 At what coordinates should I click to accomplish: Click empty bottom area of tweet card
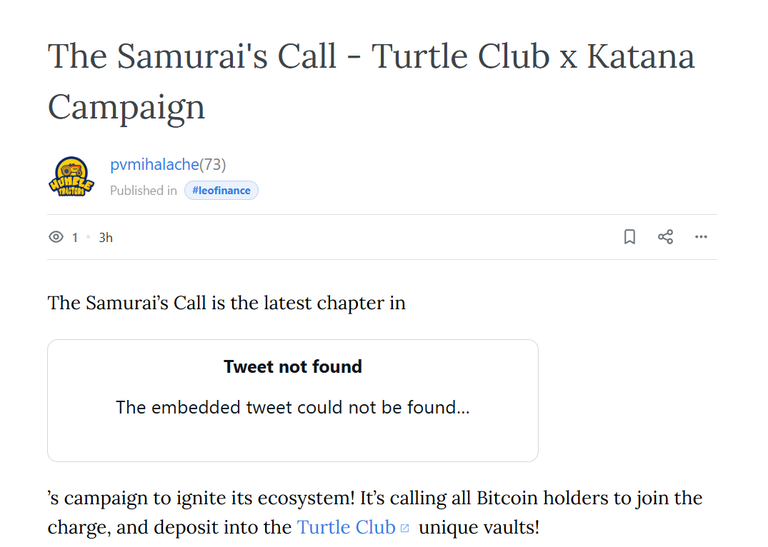tap(293, 441)
